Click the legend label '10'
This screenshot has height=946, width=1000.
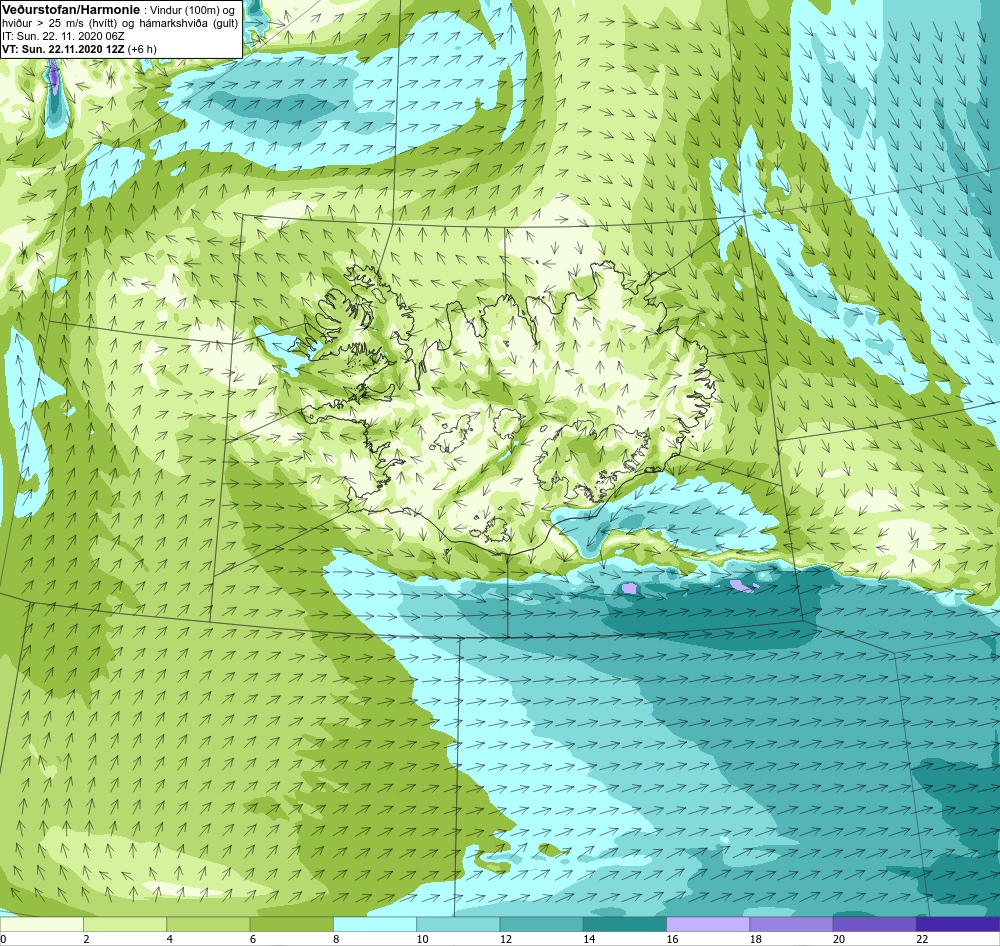pos(422,939)
